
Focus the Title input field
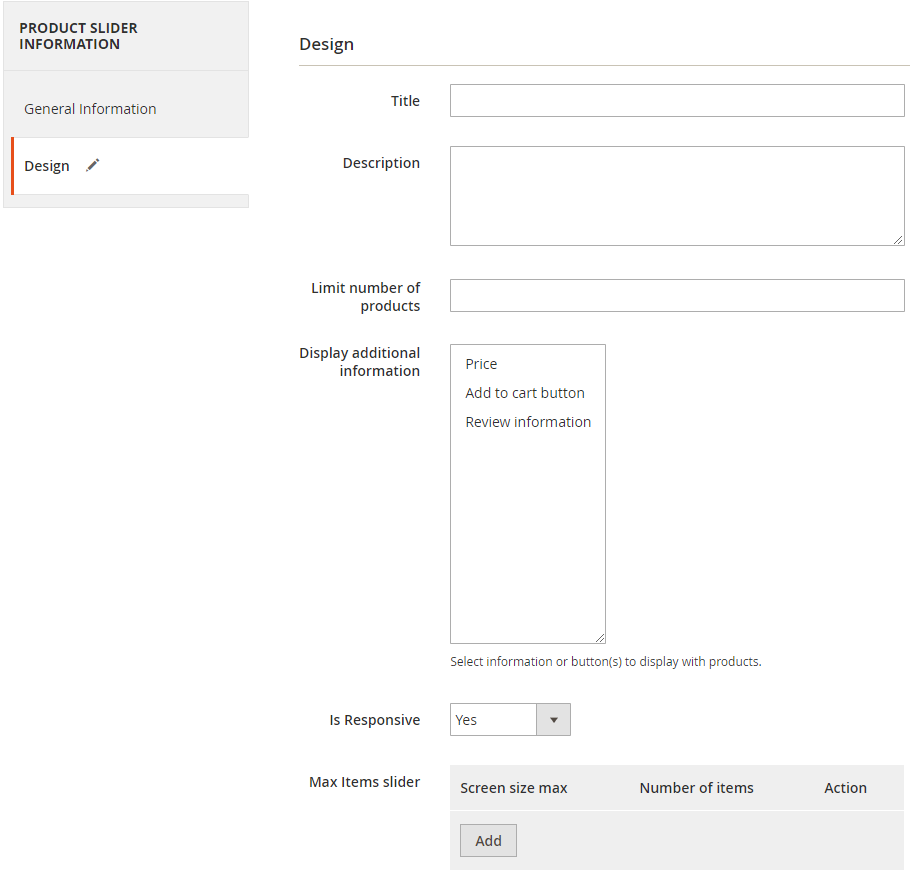[x=677, y=101]
